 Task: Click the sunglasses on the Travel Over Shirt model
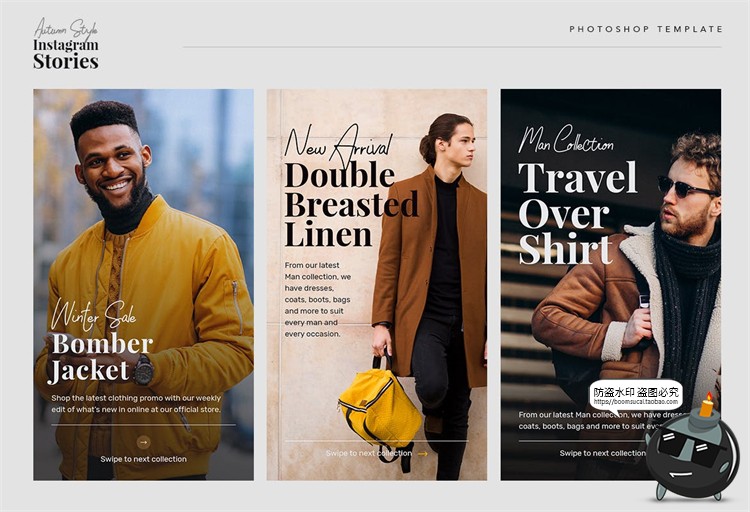(686, 188)
